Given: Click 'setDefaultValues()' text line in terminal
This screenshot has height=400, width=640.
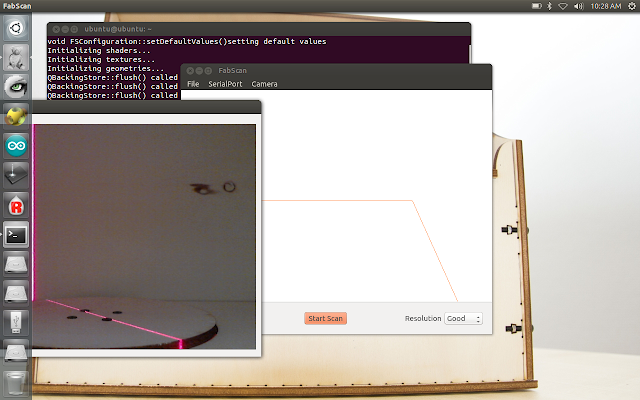Looking at the screenshot, I should point(187,42).
